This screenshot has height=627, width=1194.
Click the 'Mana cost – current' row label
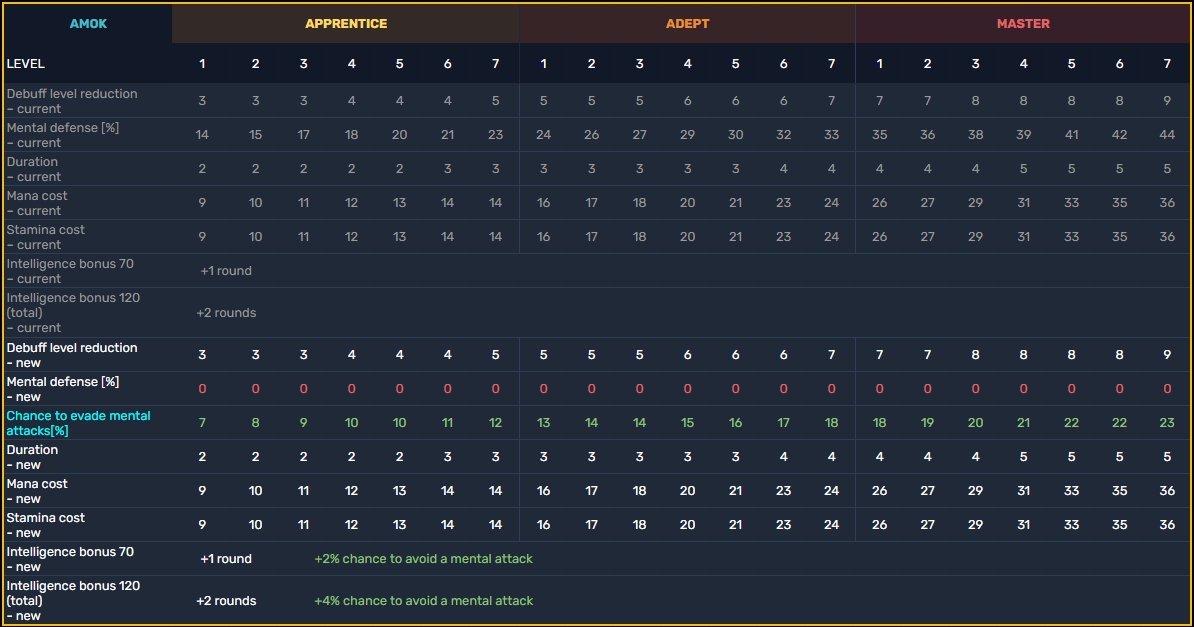coord(37,203)
